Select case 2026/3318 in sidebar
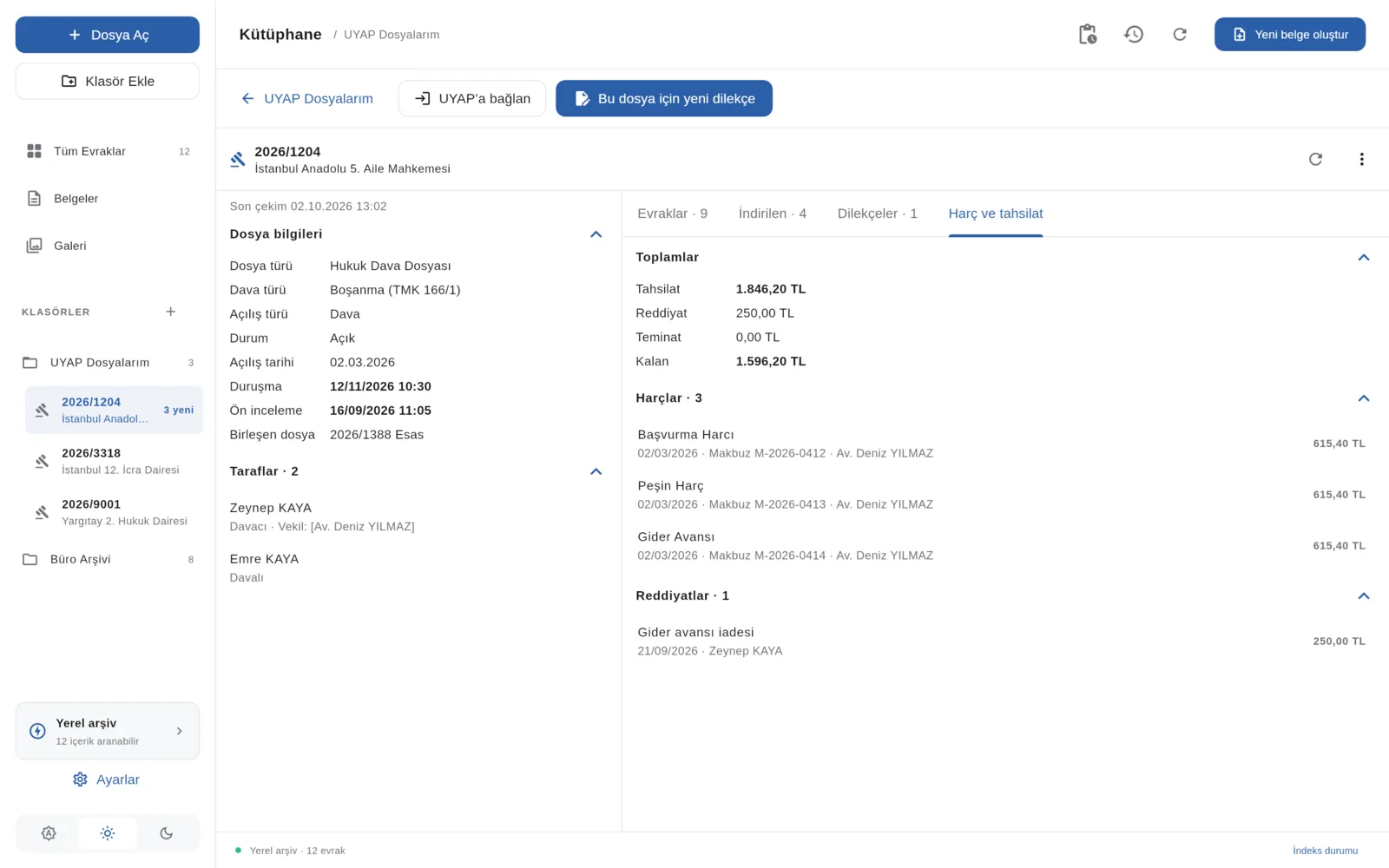Screen dimensions: 1389x868 pyautogui.click(x=114, y=461)
